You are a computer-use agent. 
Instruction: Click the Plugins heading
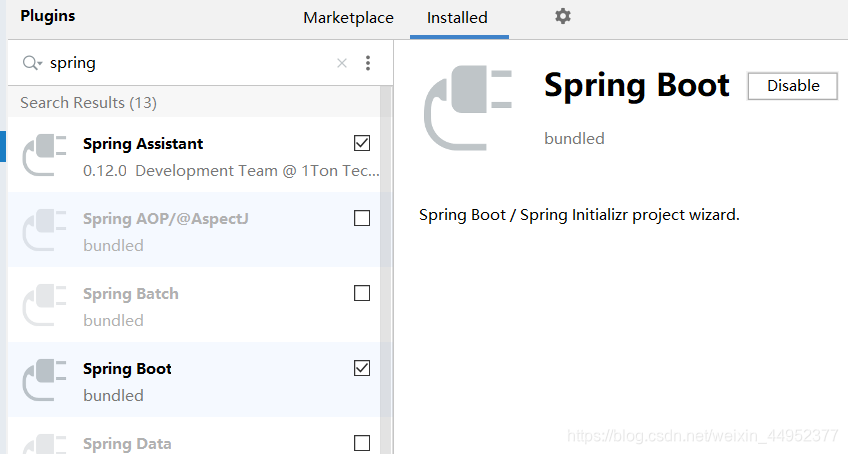click(48, 16)
